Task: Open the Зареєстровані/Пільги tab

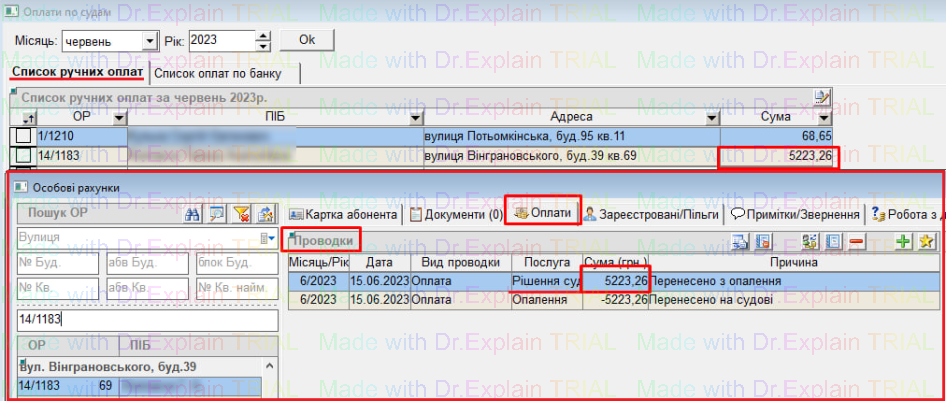Action: [x=650, y=213]
